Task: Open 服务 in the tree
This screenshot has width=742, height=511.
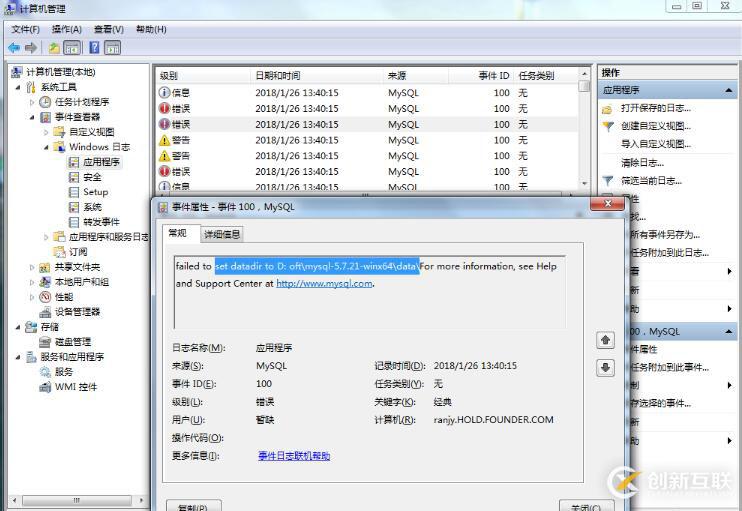Action: click(64, 372)
